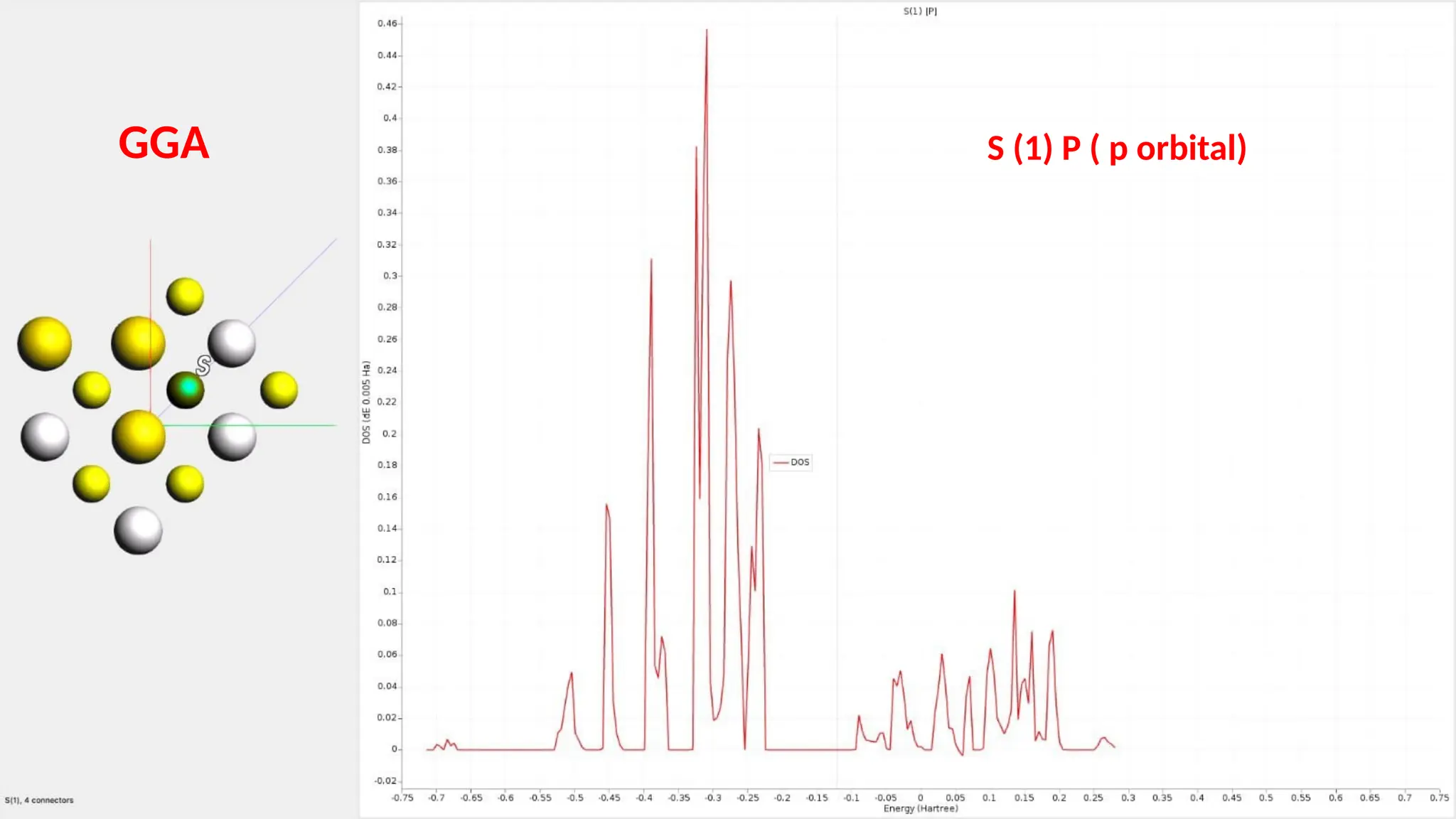The image size is (1456, 819).
Task: Select the topmost small yellow atom
Action: tap(185, 296)
